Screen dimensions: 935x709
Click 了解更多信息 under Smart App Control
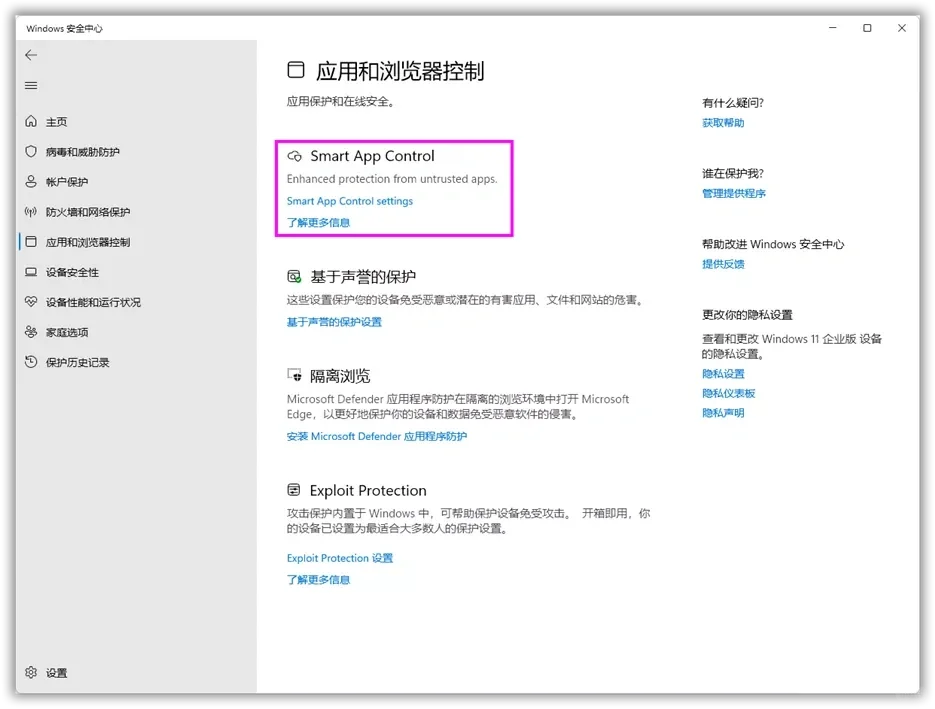[318, 222]
